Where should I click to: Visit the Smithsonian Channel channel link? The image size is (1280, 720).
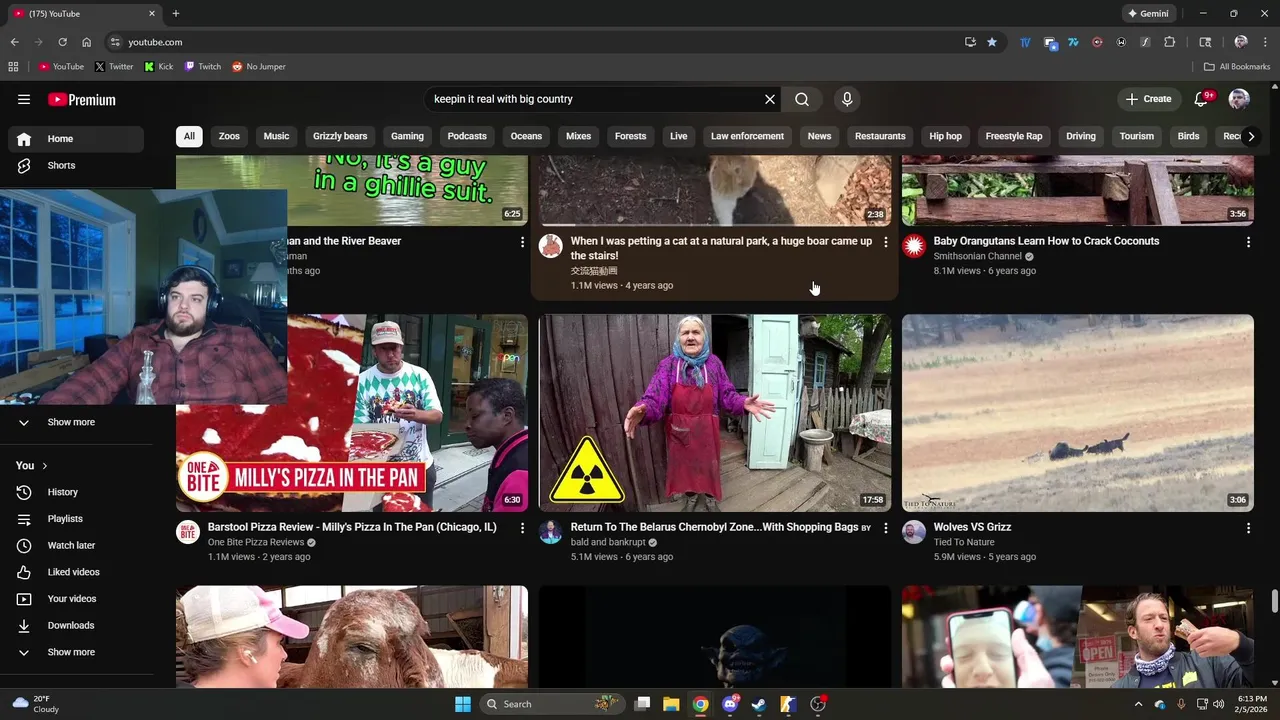click(x=977, y=256)
